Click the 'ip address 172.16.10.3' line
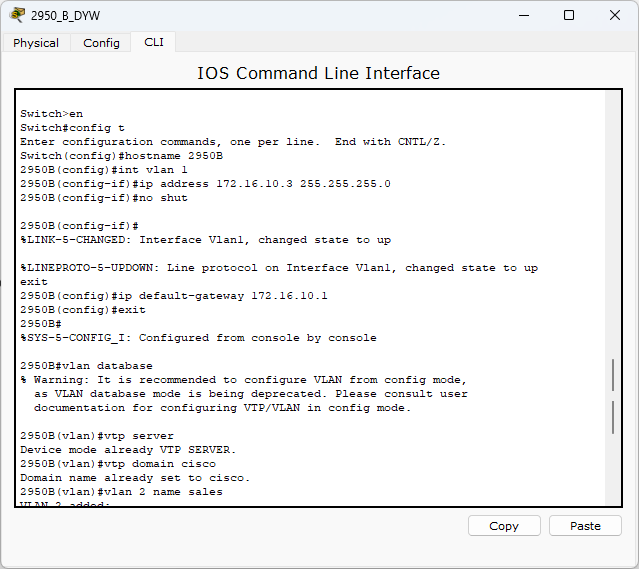The width and height of the screenshot is (639, 569). [x=205, y=184]
